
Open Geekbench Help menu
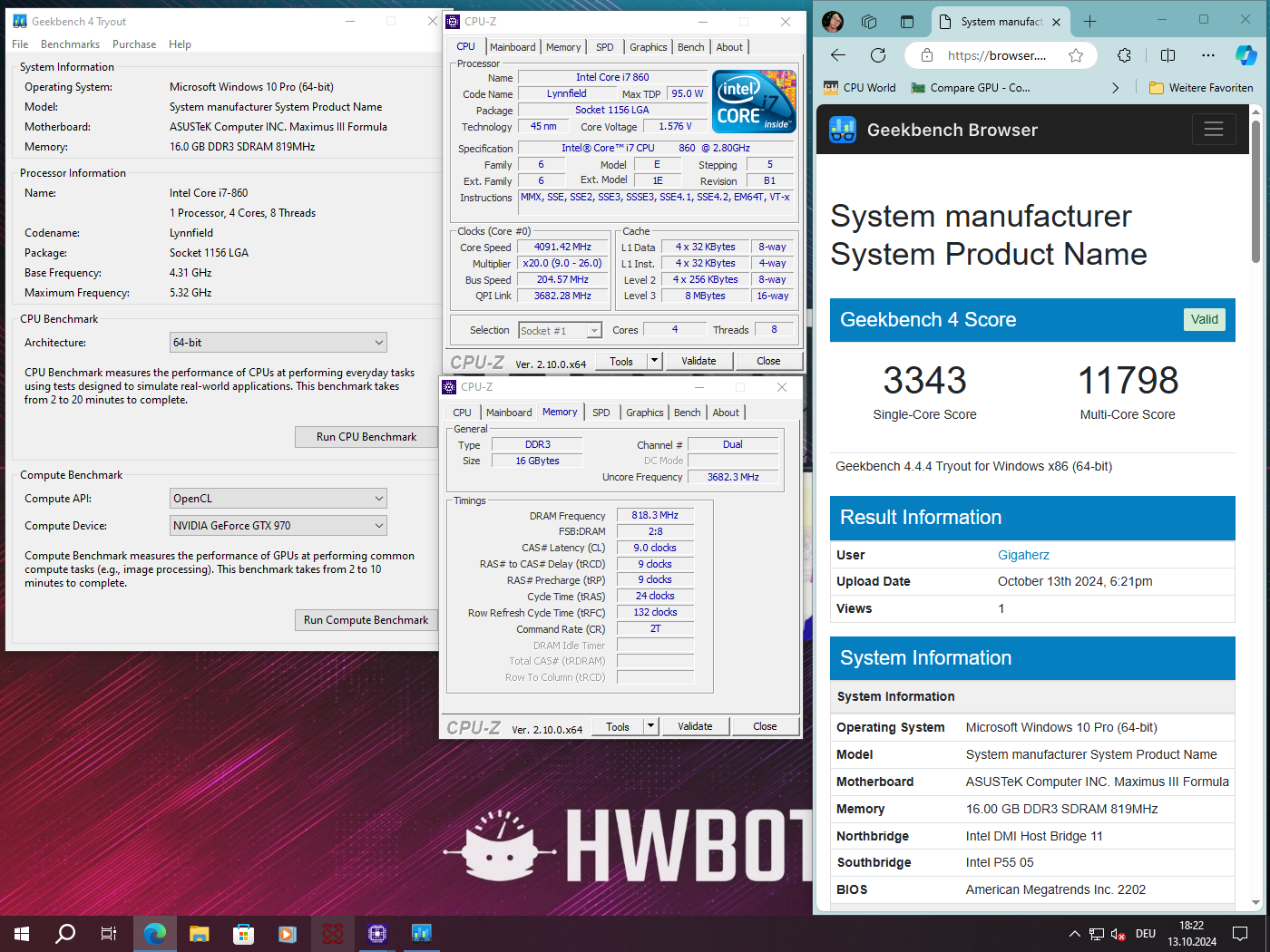pyautogui.click(x=180, y=44)
